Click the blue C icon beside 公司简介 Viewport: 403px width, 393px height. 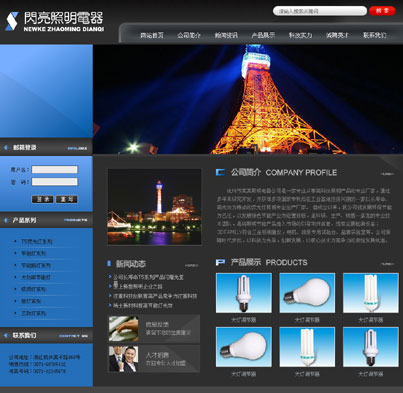220,172
